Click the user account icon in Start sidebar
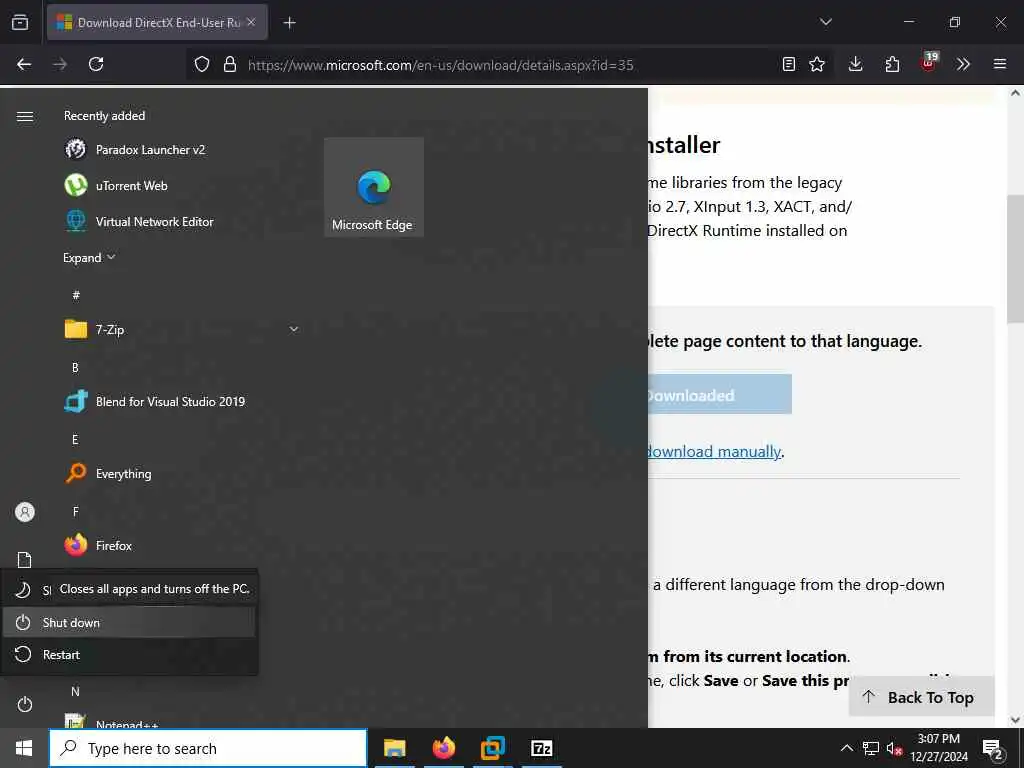Image resolution: width=1024 pixels, height=768 pixels. tap(25, 512)
